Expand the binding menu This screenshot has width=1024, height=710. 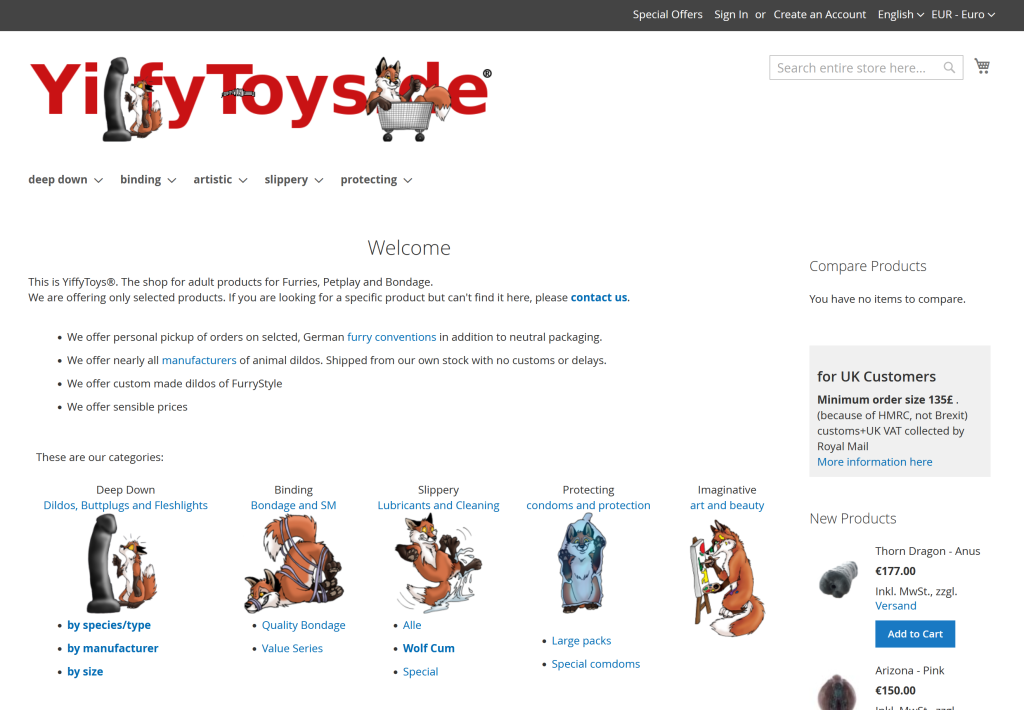click(x=148, y=180)
